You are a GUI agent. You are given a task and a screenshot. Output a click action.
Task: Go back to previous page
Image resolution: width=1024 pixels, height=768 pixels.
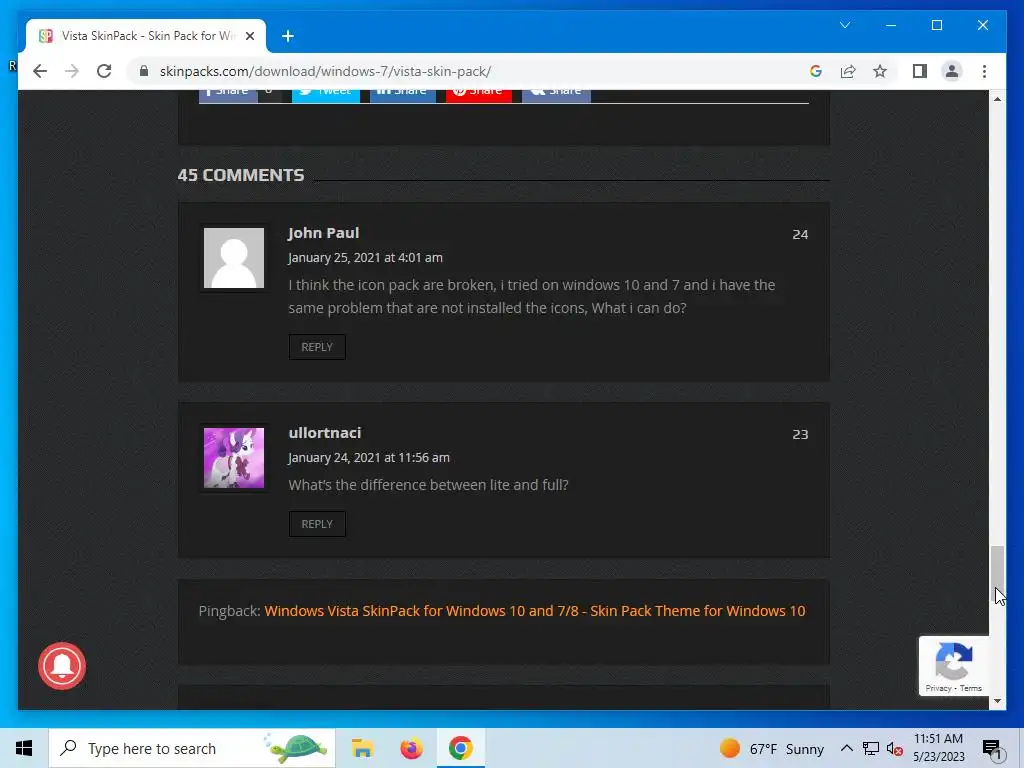click(40, 71)
